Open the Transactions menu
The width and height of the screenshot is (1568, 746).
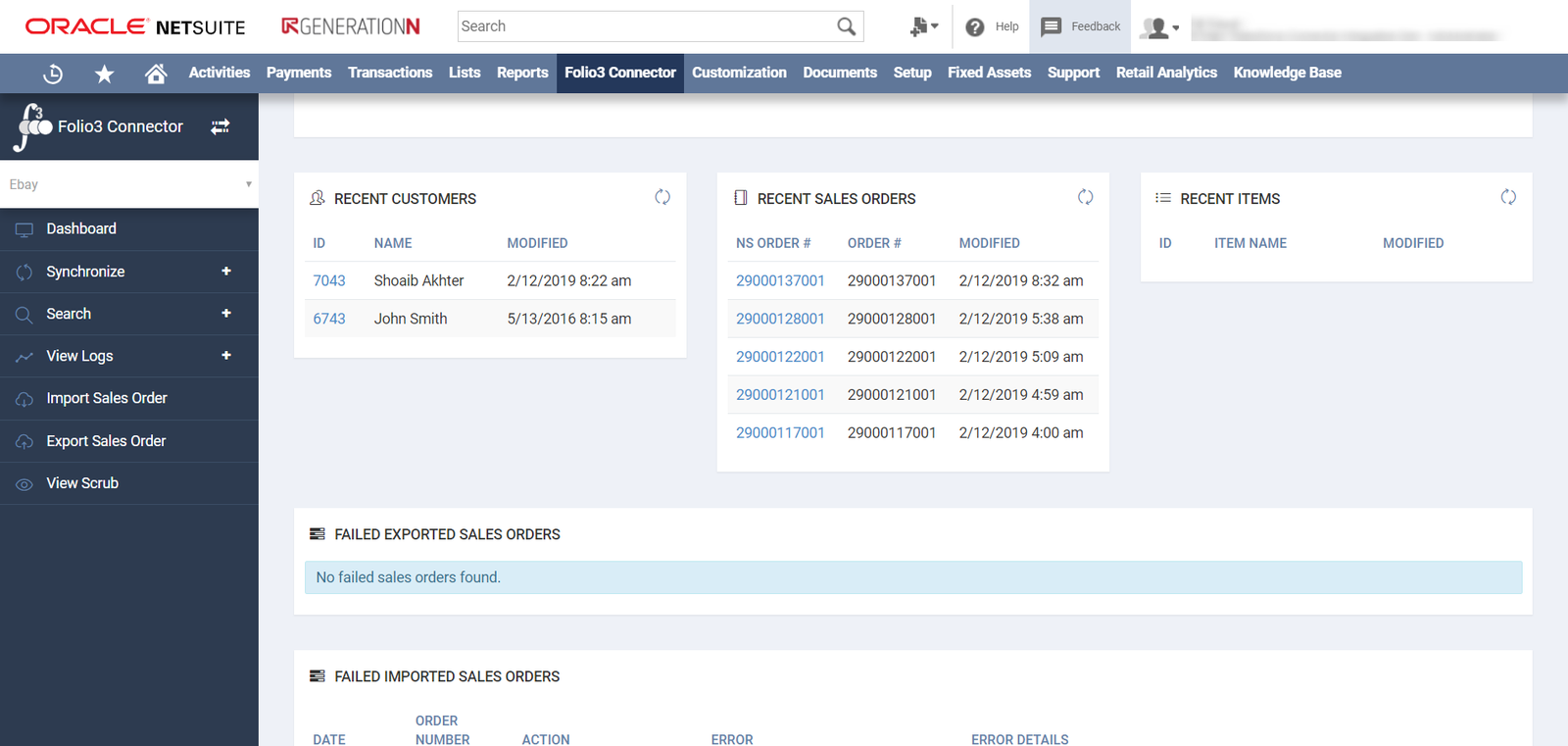tap(390, 73)
